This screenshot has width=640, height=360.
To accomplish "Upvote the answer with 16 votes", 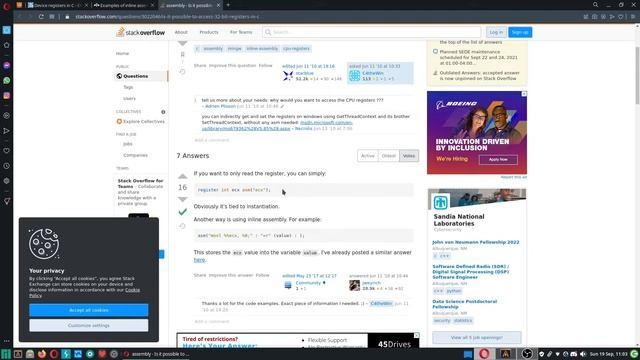I will click(x=182, y=176).
